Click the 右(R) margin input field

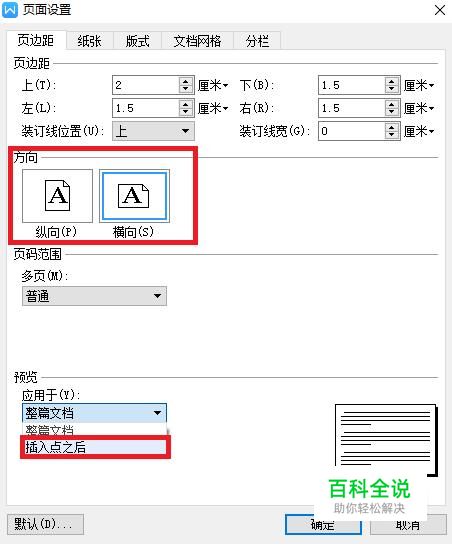[x=351, y=108]
